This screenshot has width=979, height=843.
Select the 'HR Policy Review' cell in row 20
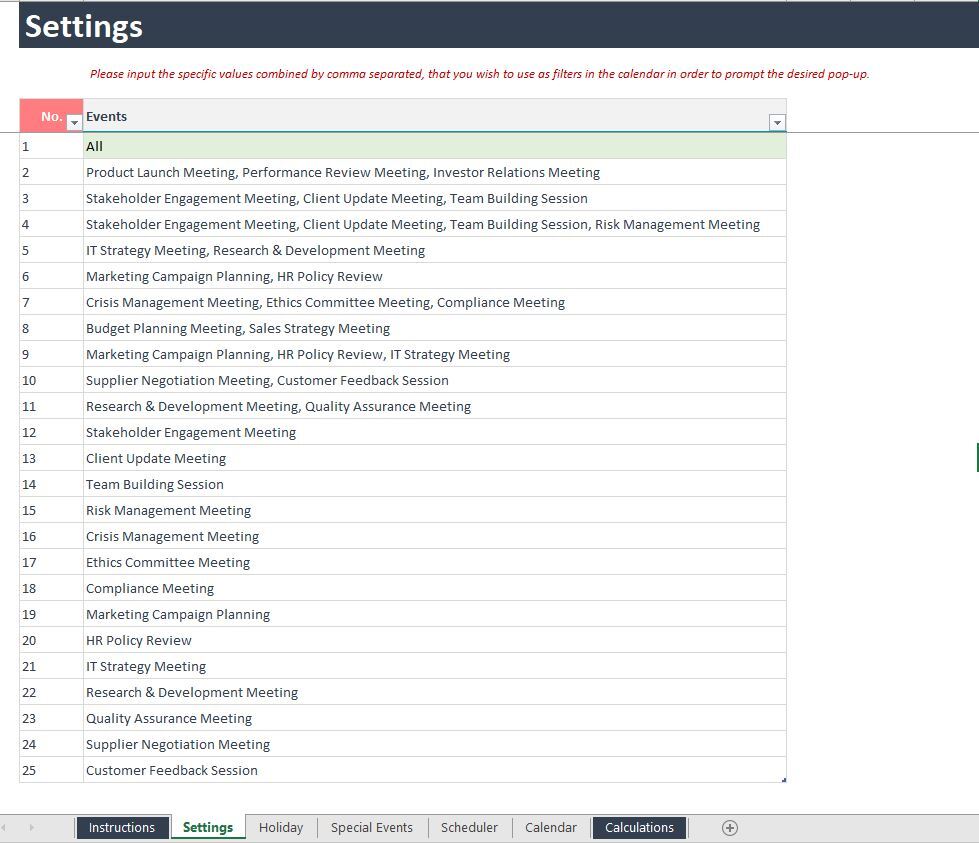coord(435,641)
